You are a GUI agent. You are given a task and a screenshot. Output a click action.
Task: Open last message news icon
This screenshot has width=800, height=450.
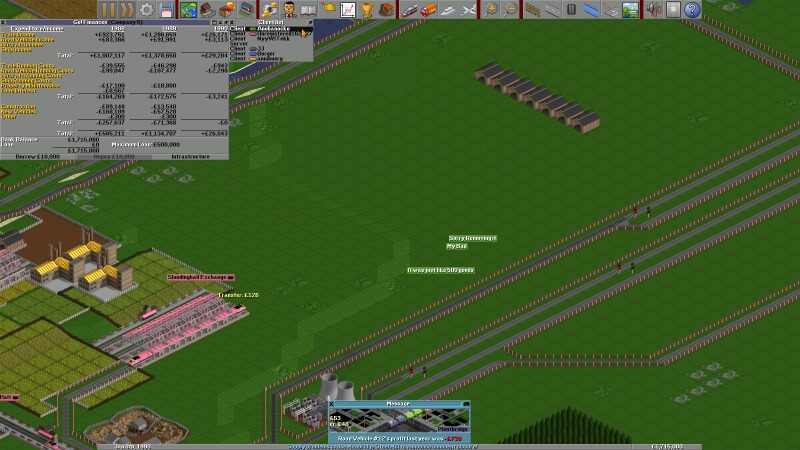point(672,9)
